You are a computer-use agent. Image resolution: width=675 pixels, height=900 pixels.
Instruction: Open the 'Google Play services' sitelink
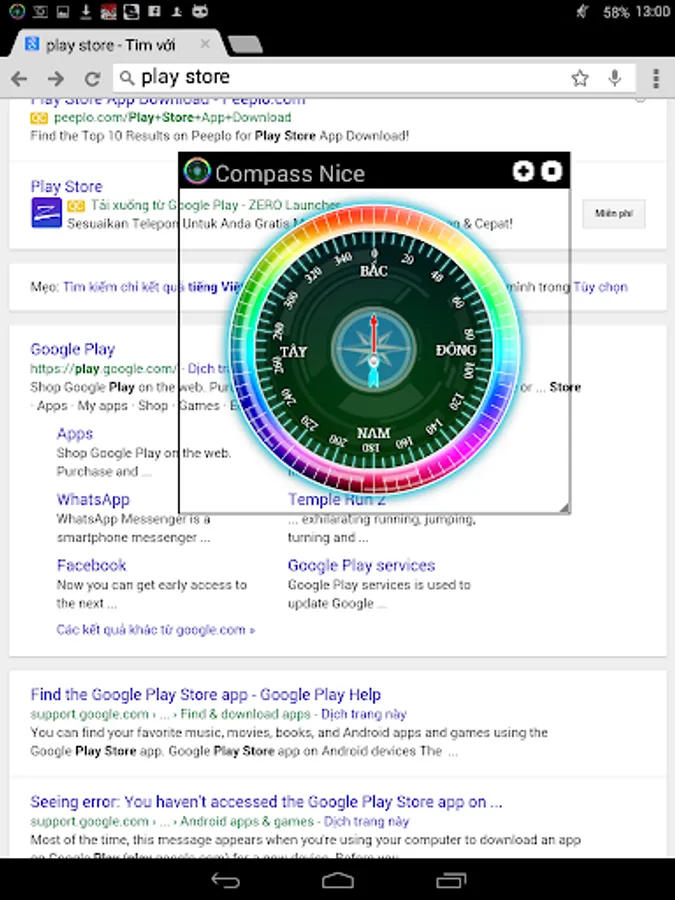[361, 565]
